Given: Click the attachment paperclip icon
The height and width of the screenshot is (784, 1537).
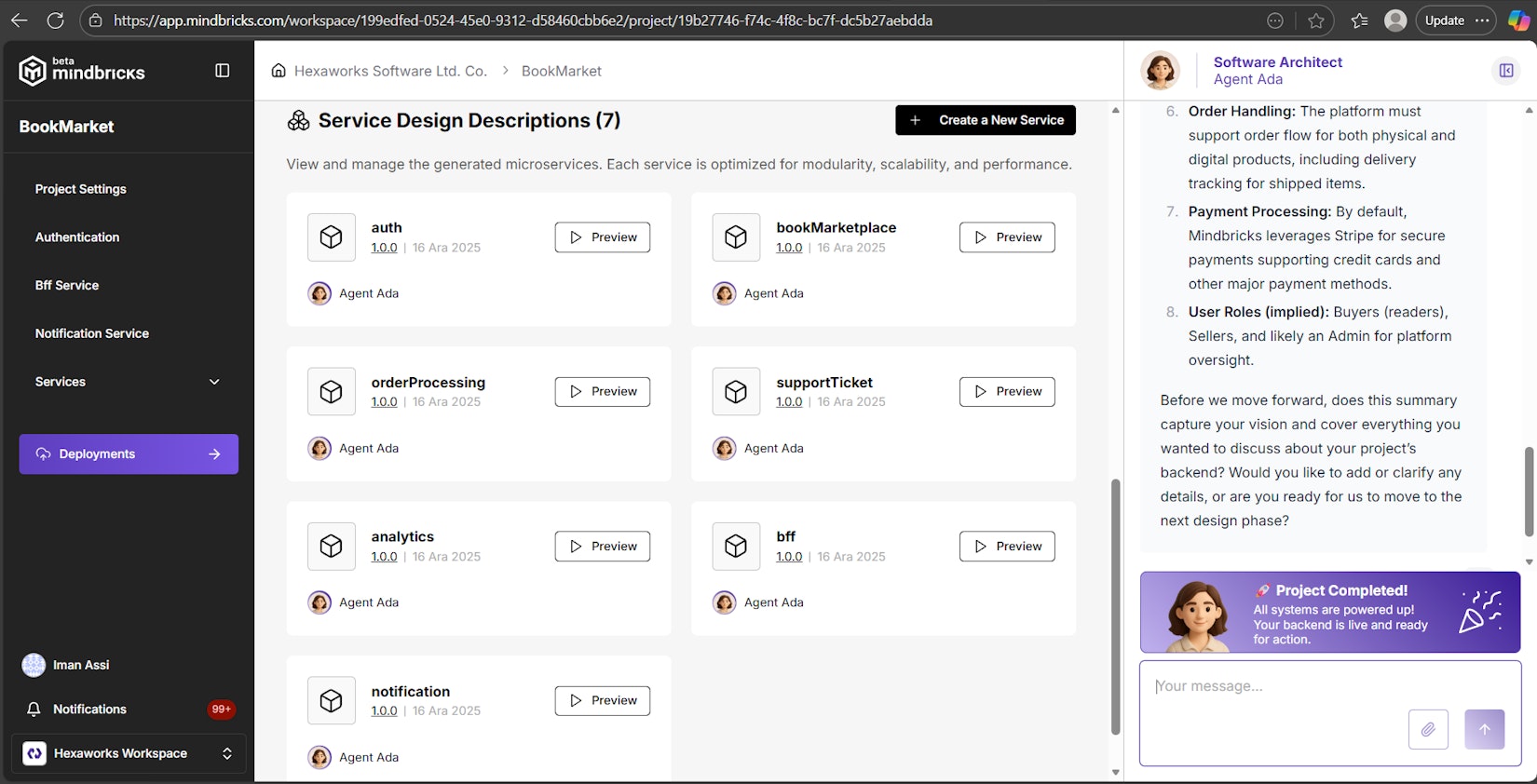Looking at the screenshot, I should [x=1428, y=729].
